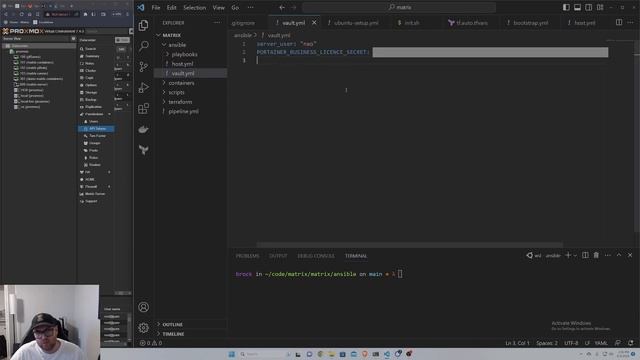Split the terminal

click(585, 255)
